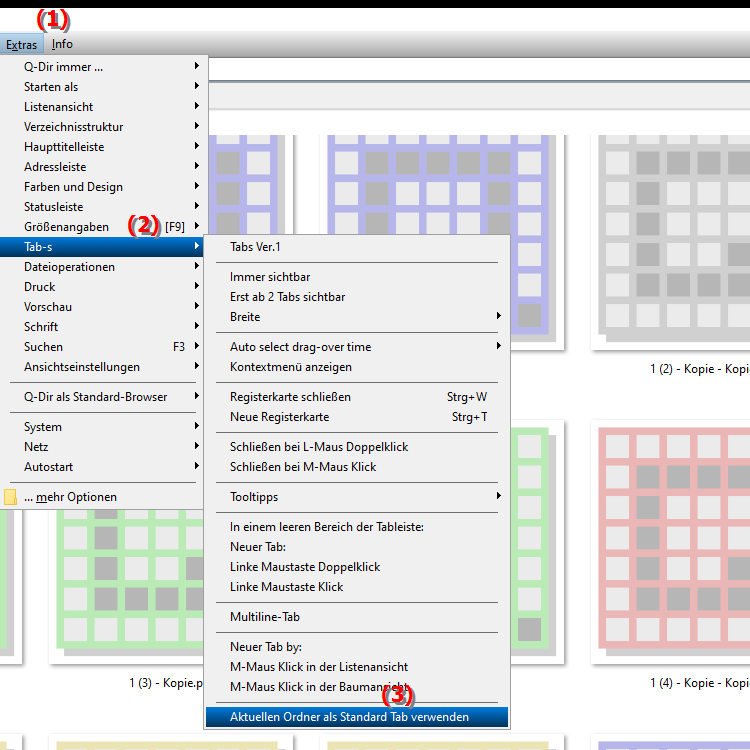This screenshot has height=750, width=750.
Task: Open the Druck submenu
Action: tap(103, 287)
